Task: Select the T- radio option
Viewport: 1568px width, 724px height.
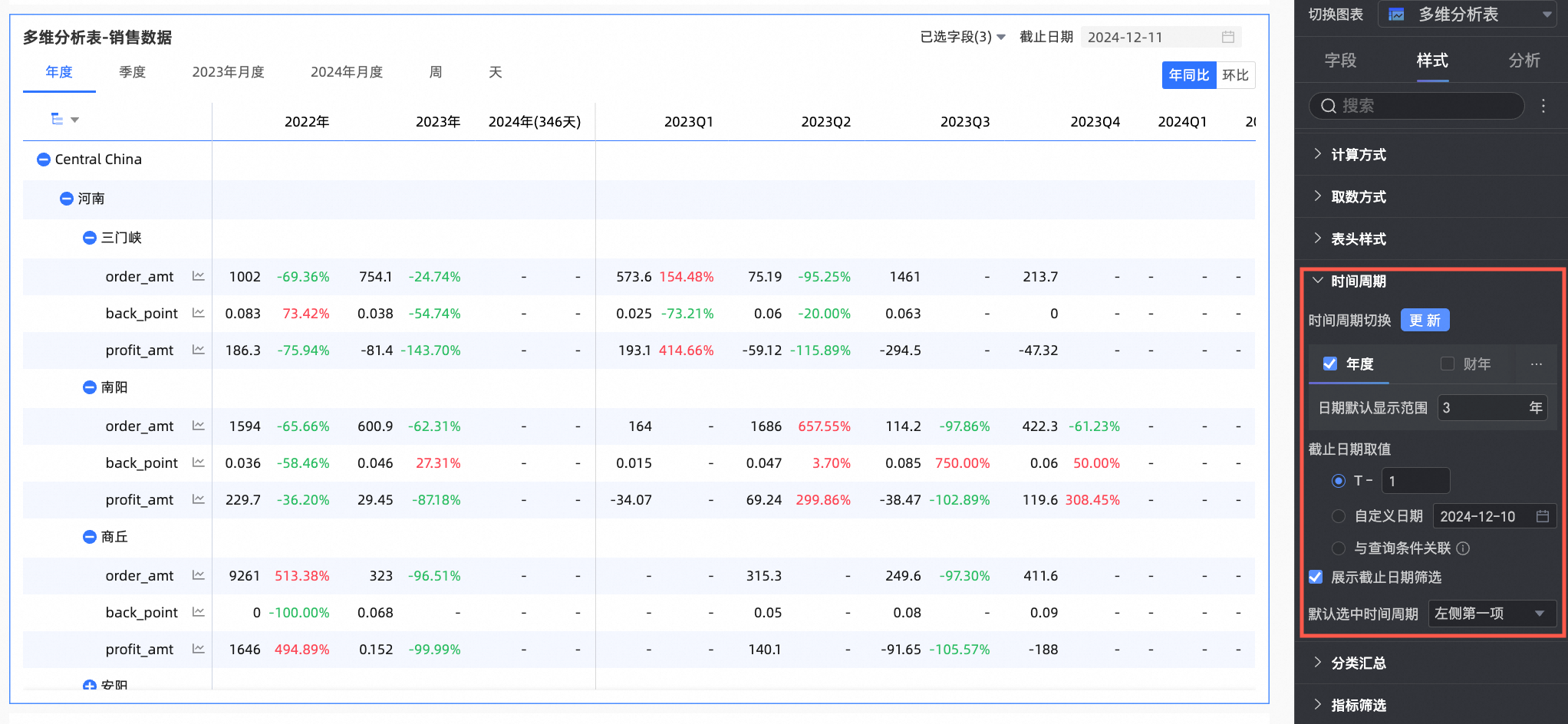Action: 1339,481
